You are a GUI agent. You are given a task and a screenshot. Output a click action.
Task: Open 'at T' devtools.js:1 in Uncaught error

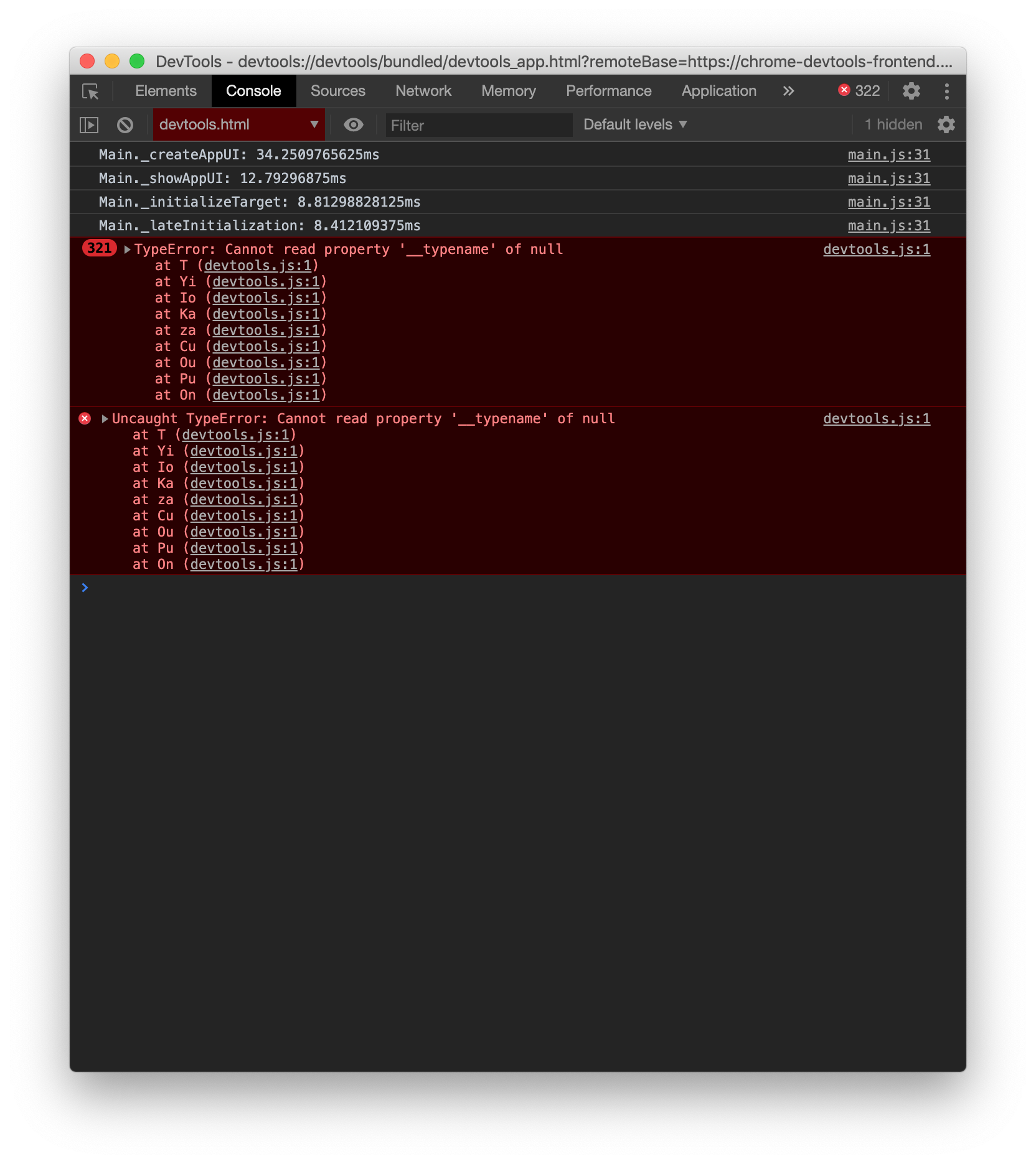point(235,435)
